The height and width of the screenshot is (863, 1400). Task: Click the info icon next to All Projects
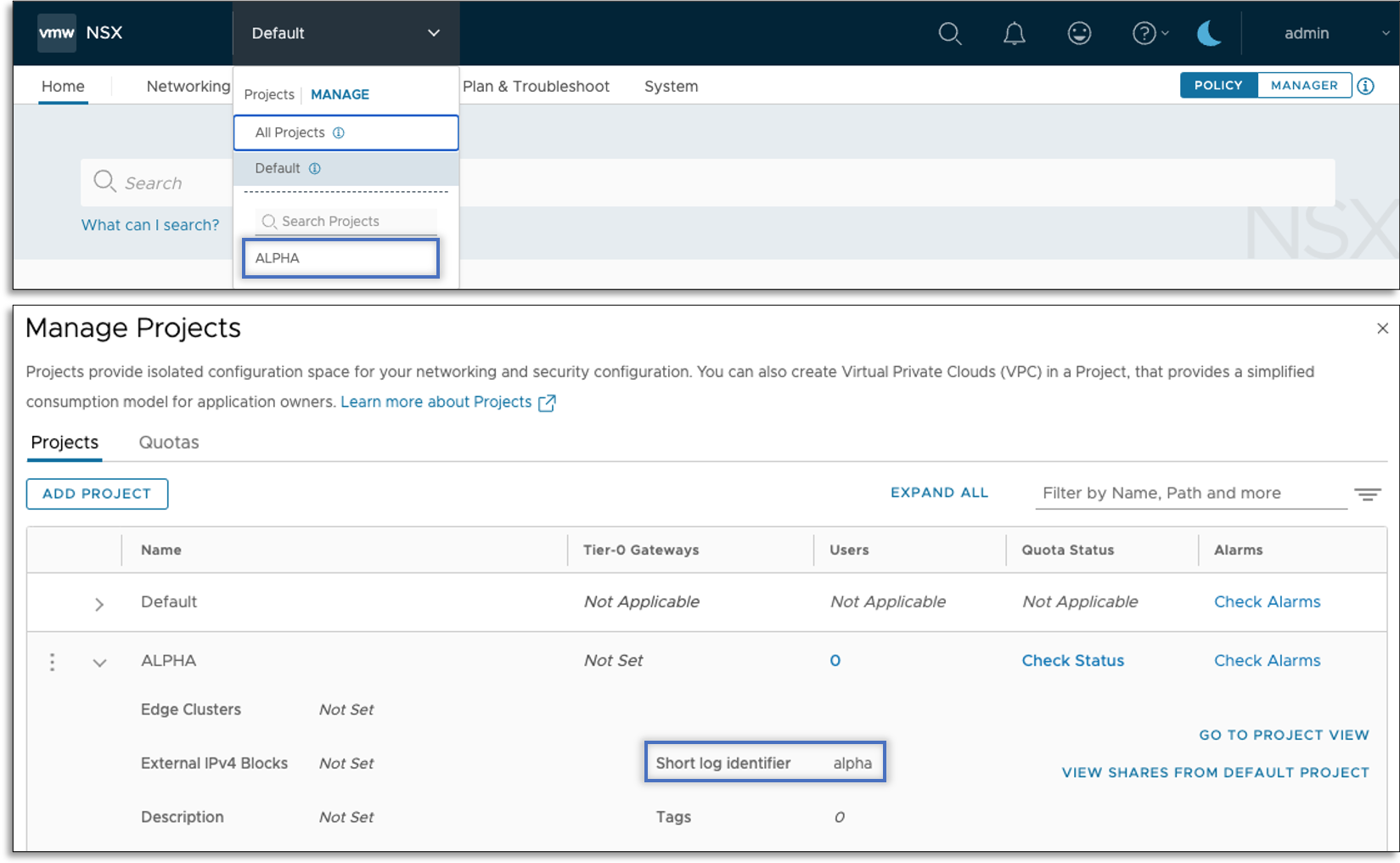339,133
